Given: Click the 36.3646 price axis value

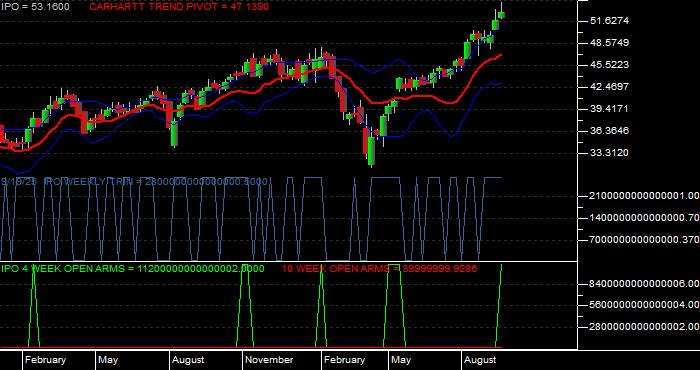Looking at the screenshot, I should [x=609, y=131].
